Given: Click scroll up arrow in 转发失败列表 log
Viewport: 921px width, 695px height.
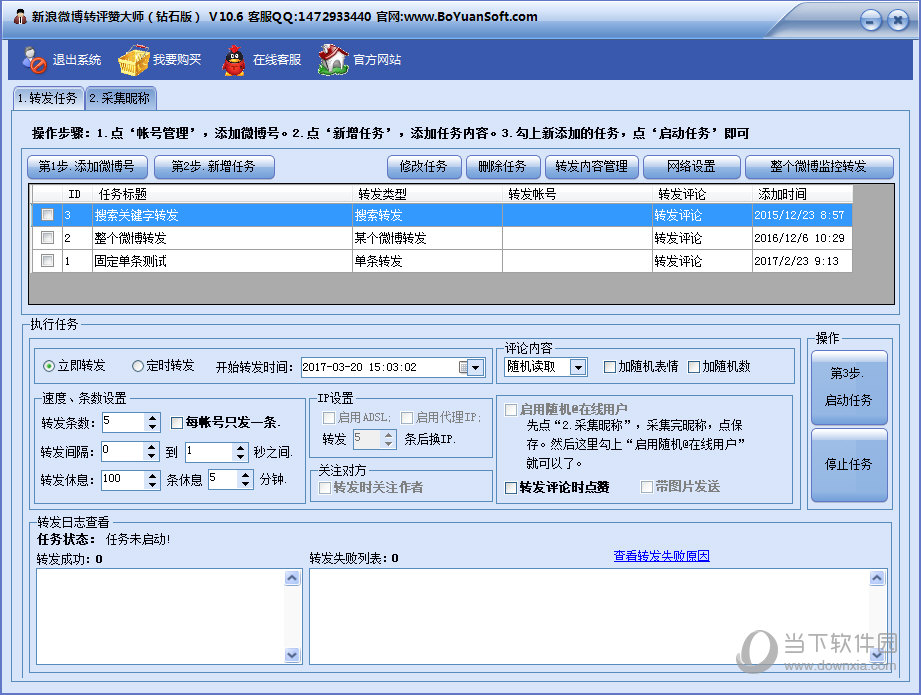Looking at the screenshot, I should (x=877, y=578).
